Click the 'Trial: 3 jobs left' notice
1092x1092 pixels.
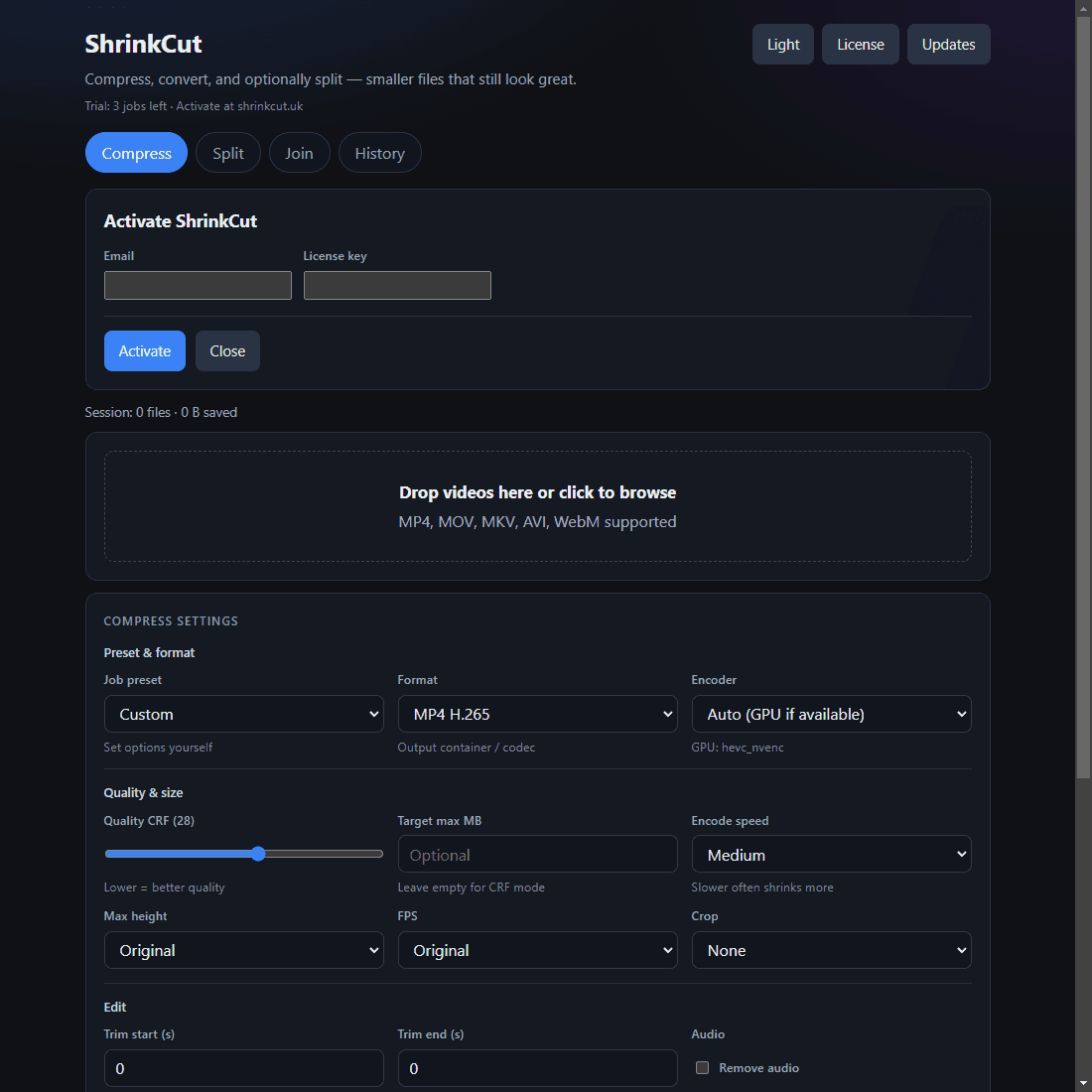[194, 106]
